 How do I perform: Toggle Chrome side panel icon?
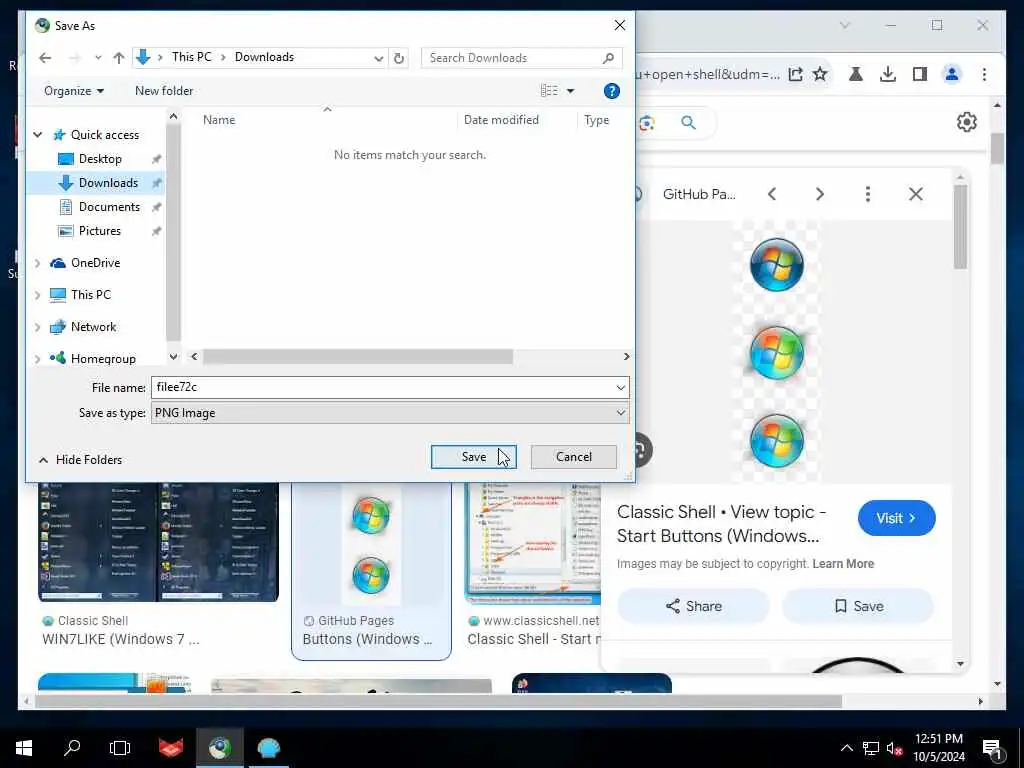coord(920,74)
